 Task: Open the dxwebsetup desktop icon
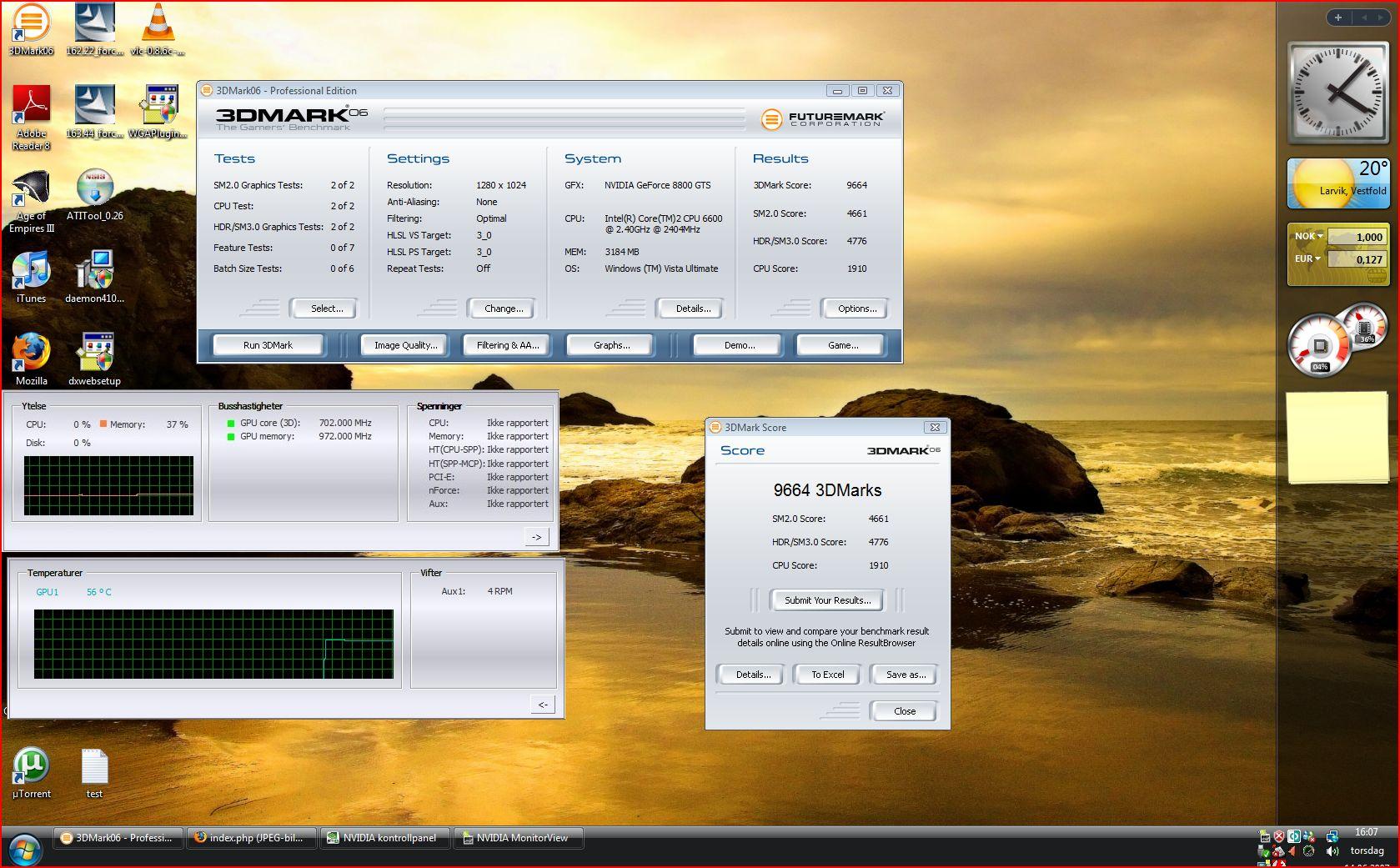coord(94,360)
